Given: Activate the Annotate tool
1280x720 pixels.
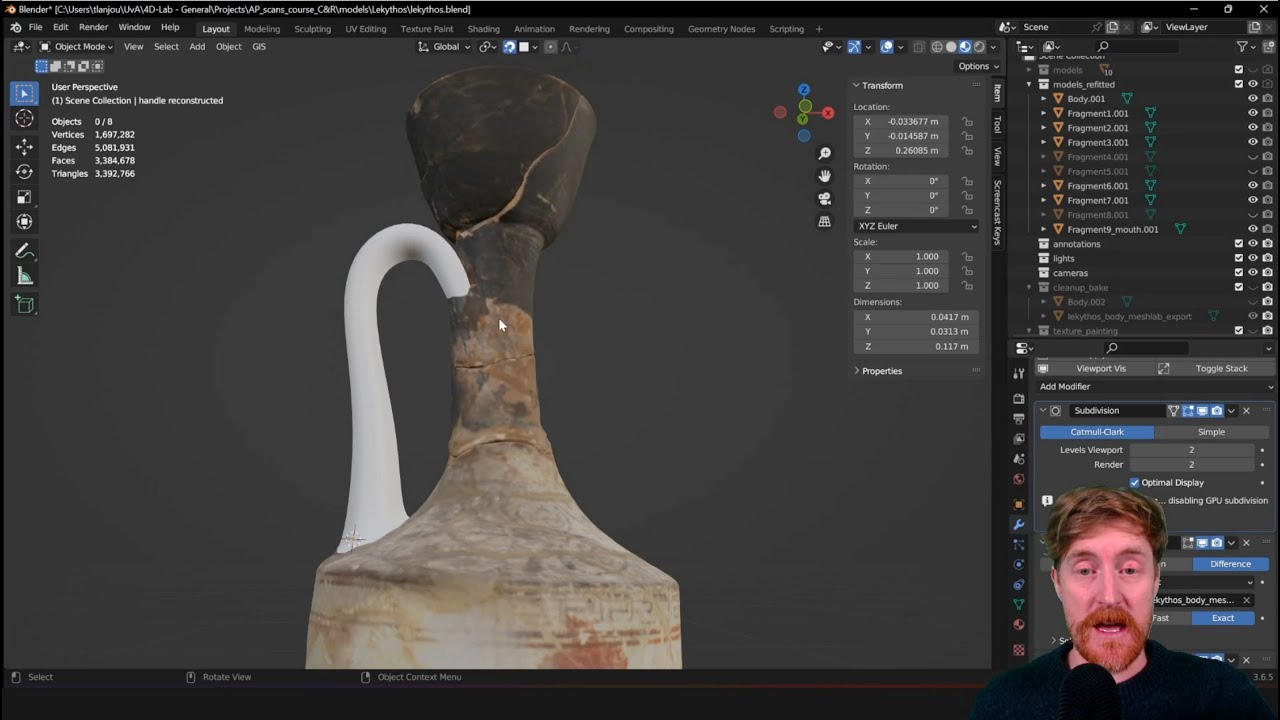Looking at the screenshot, I should point(25,251).
